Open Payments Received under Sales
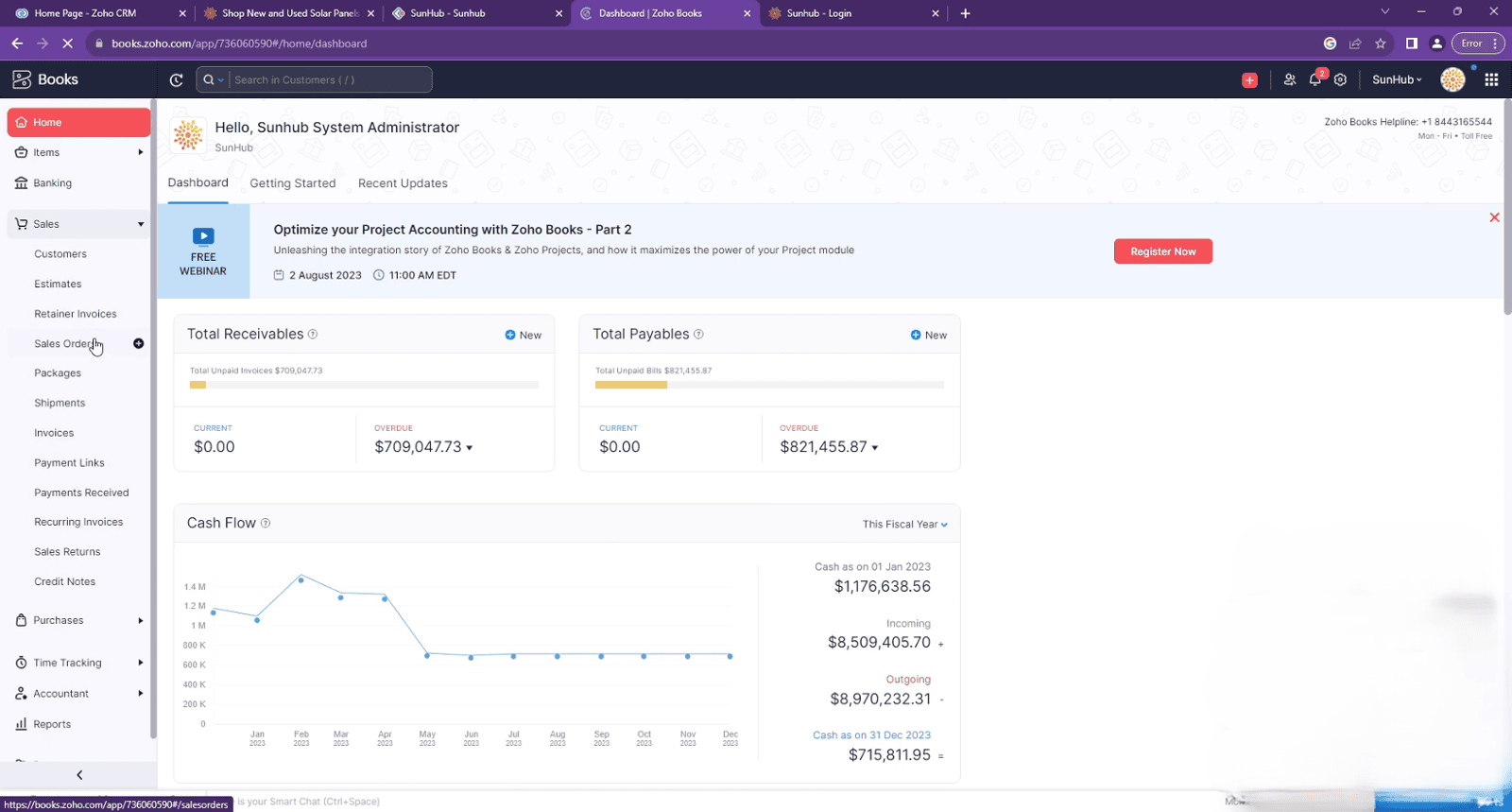This screenshot has width=1512, height=812. [x=81, y=492]
